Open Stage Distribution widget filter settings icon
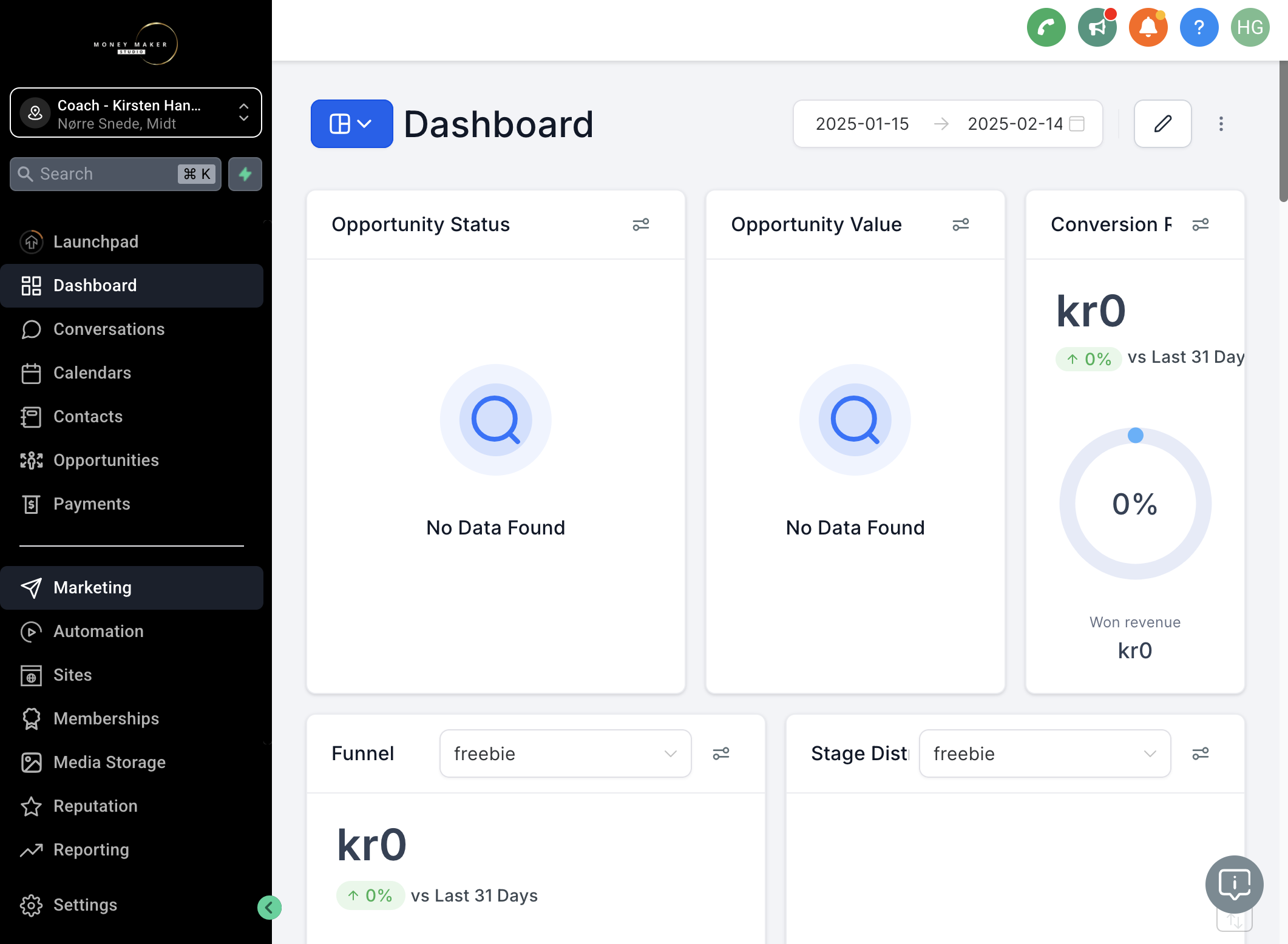The height and width of the screenshot is (944, 1288). [1201, 754]
